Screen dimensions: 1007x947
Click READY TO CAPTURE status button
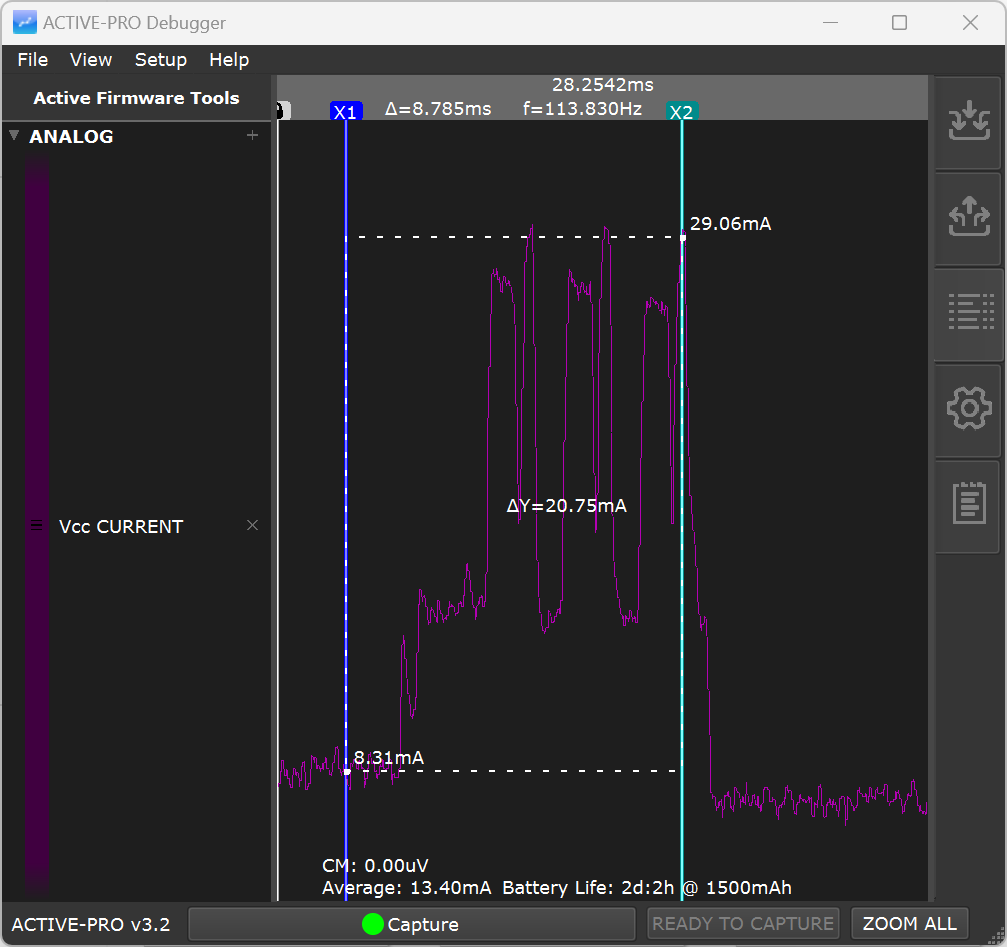743,924
